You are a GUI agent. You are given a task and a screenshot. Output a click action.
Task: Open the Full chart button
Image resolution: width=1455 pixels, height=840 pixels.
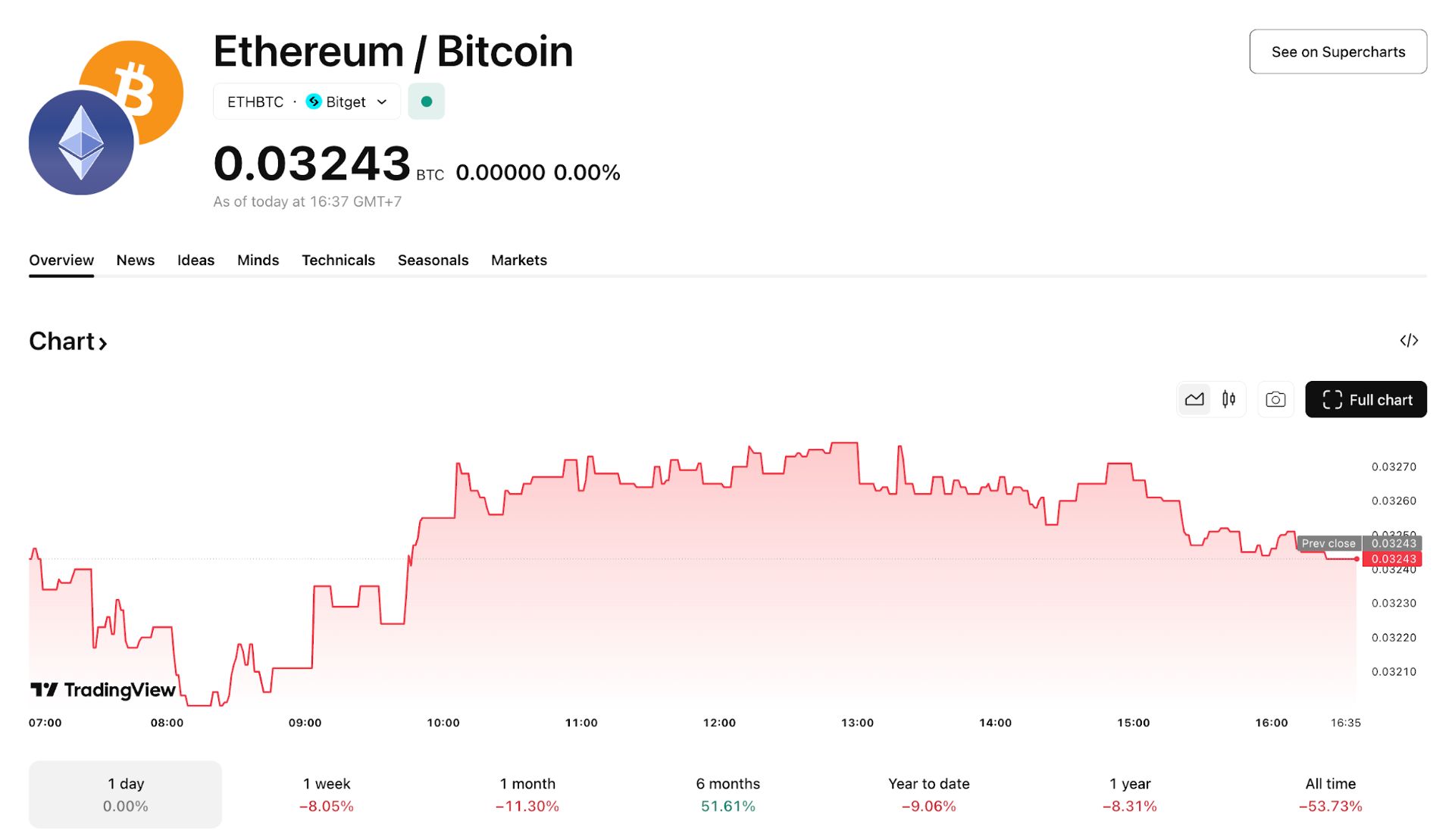(x=1366, y=399)
